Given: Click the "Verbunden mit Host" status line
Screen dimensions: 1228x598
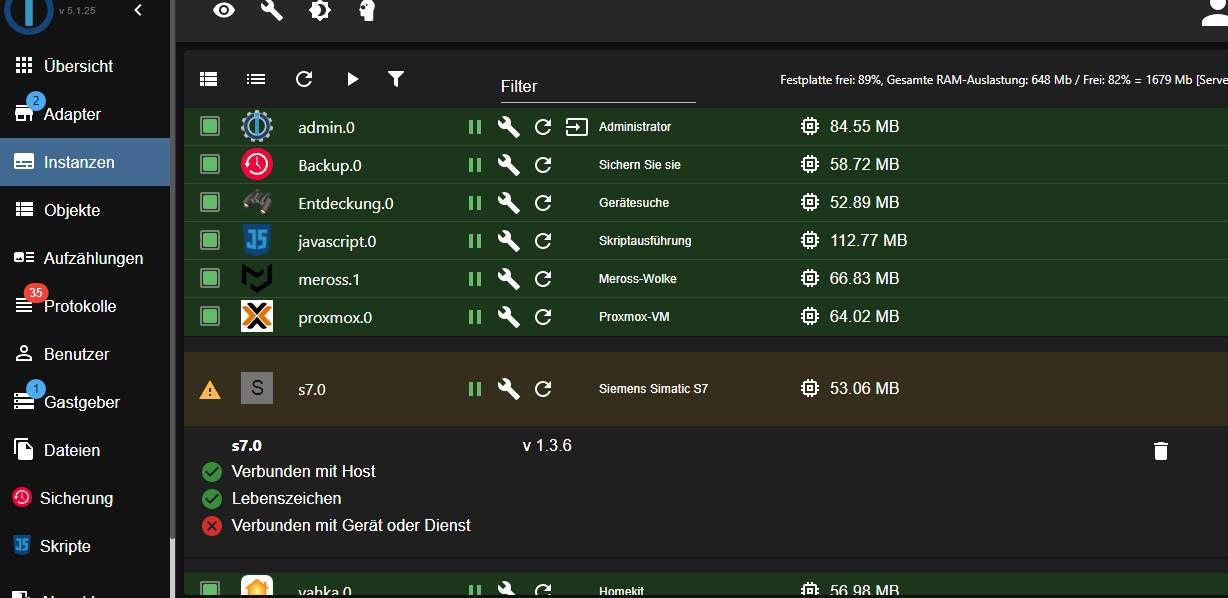Looking at the screenshot, I should [x=304, y=471].
